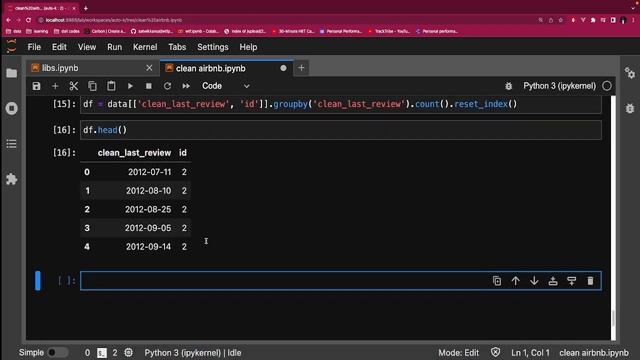
Task: Click the Ln 1, Col 1 status item
Action: click(530, 353)
